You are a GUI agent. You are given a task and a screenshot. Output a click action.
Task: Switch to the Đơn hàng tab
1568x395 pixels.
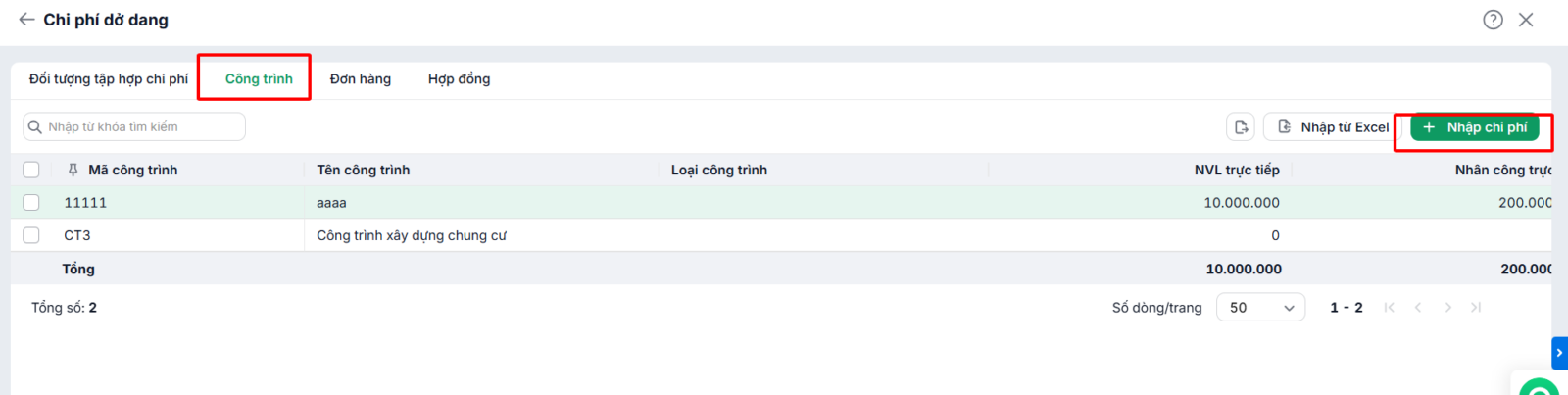[361, 79]
